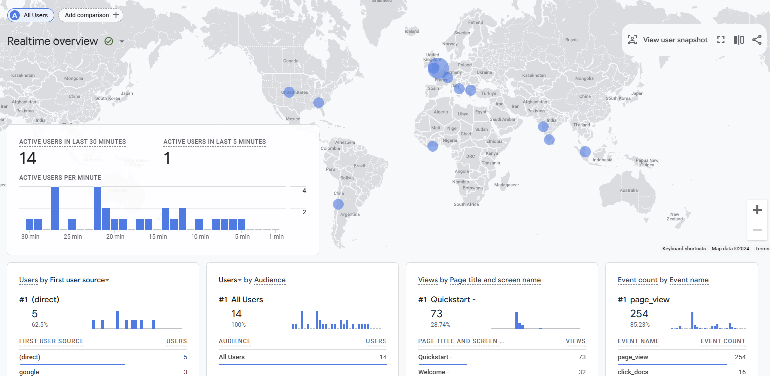Select the Quickstart row in page table
Image resolution: width=770 pixels, height=376 pixels.
(502, 357)
